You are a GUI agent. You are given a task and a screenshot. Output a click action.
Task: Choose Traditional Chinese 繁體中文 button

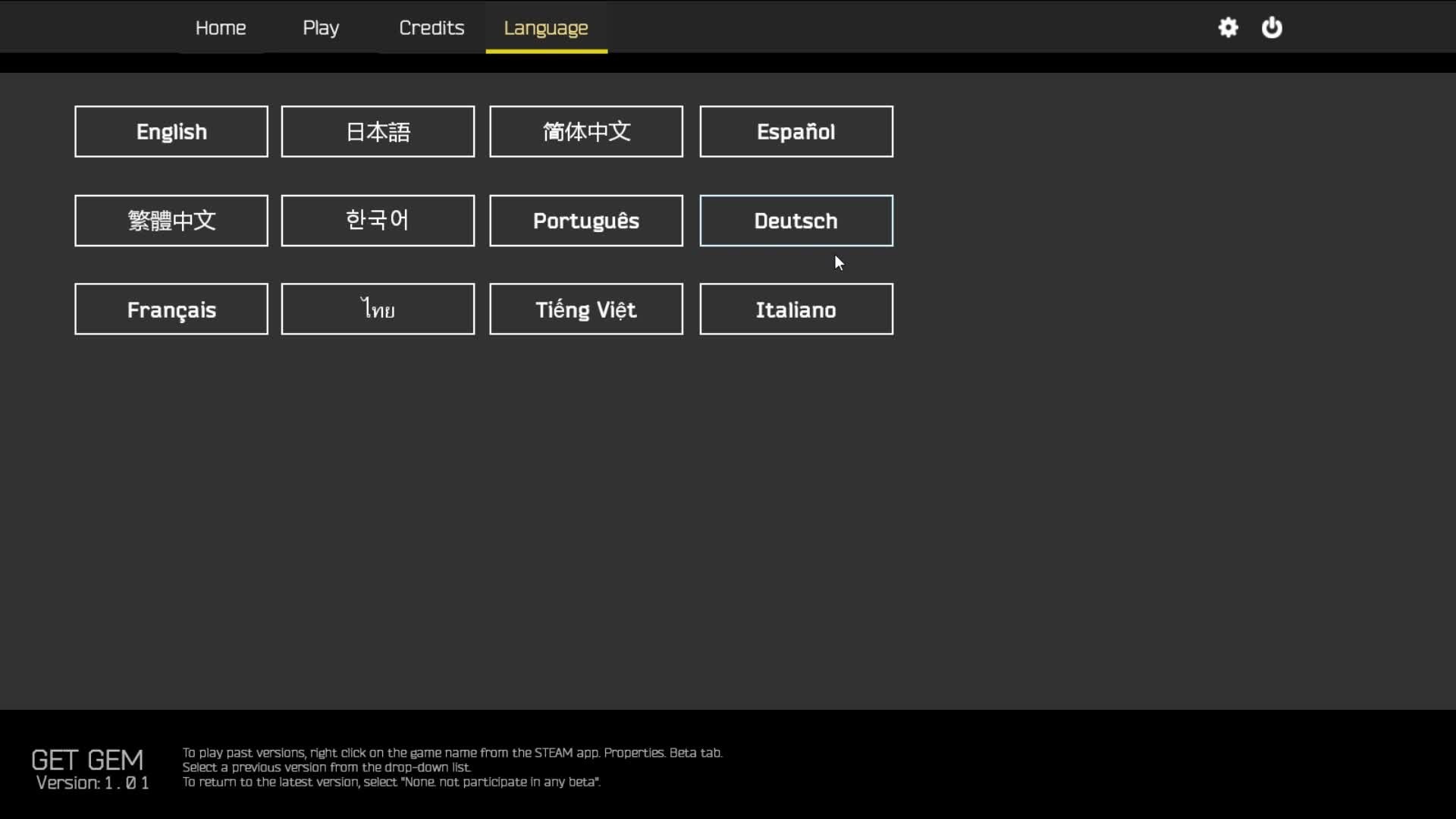[171, 221]
